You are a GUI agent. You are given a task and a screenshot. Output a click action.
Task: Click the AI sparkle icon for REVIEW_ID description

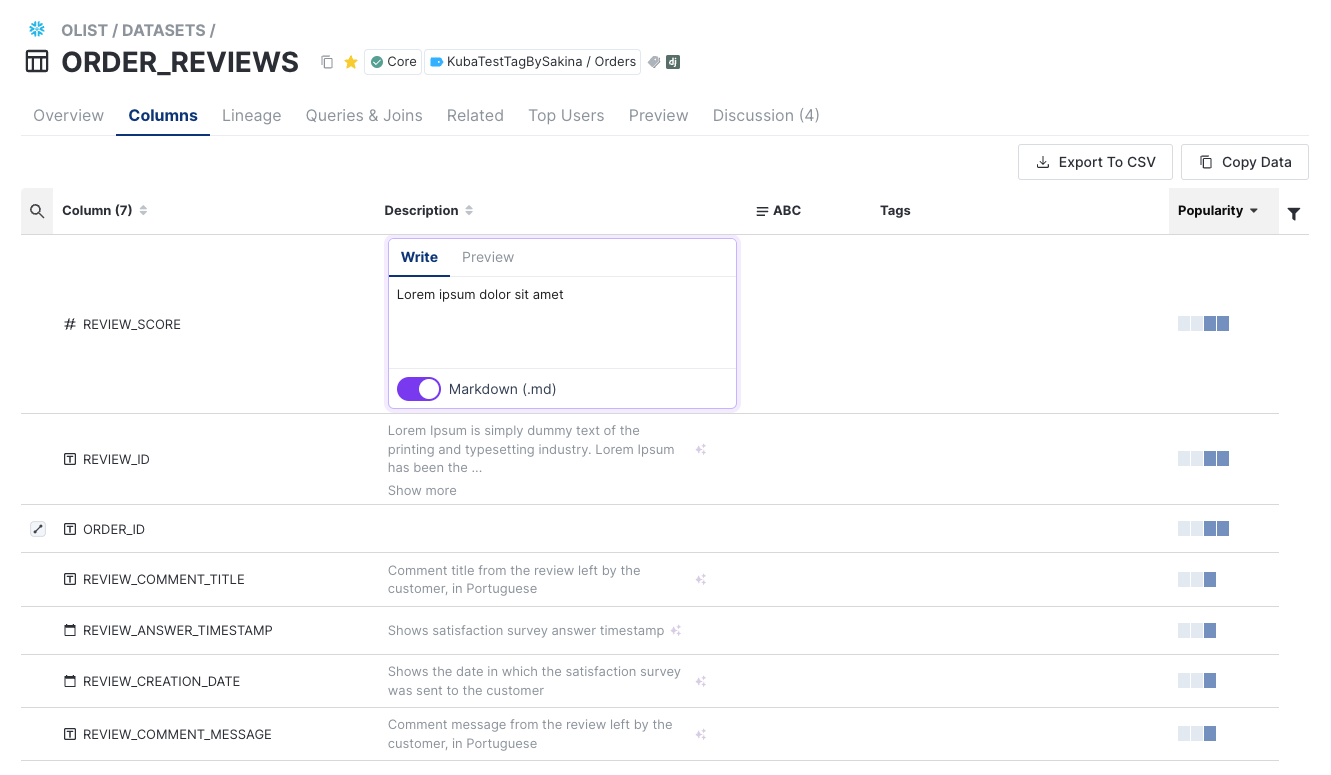701,450
